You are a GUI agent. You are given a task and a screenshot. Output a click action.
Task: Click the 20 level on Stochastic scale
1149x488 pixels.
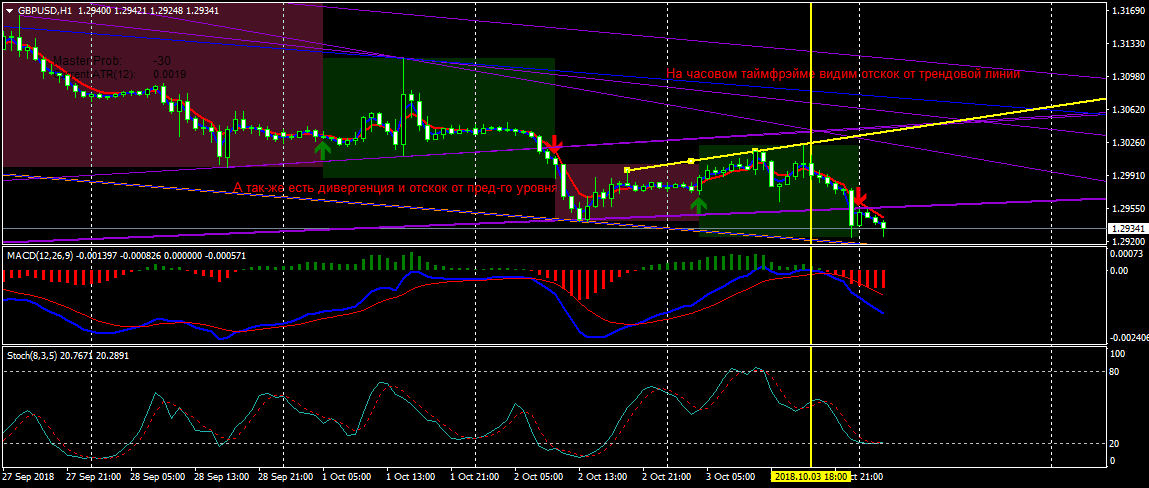click(x=1116, y=443)
